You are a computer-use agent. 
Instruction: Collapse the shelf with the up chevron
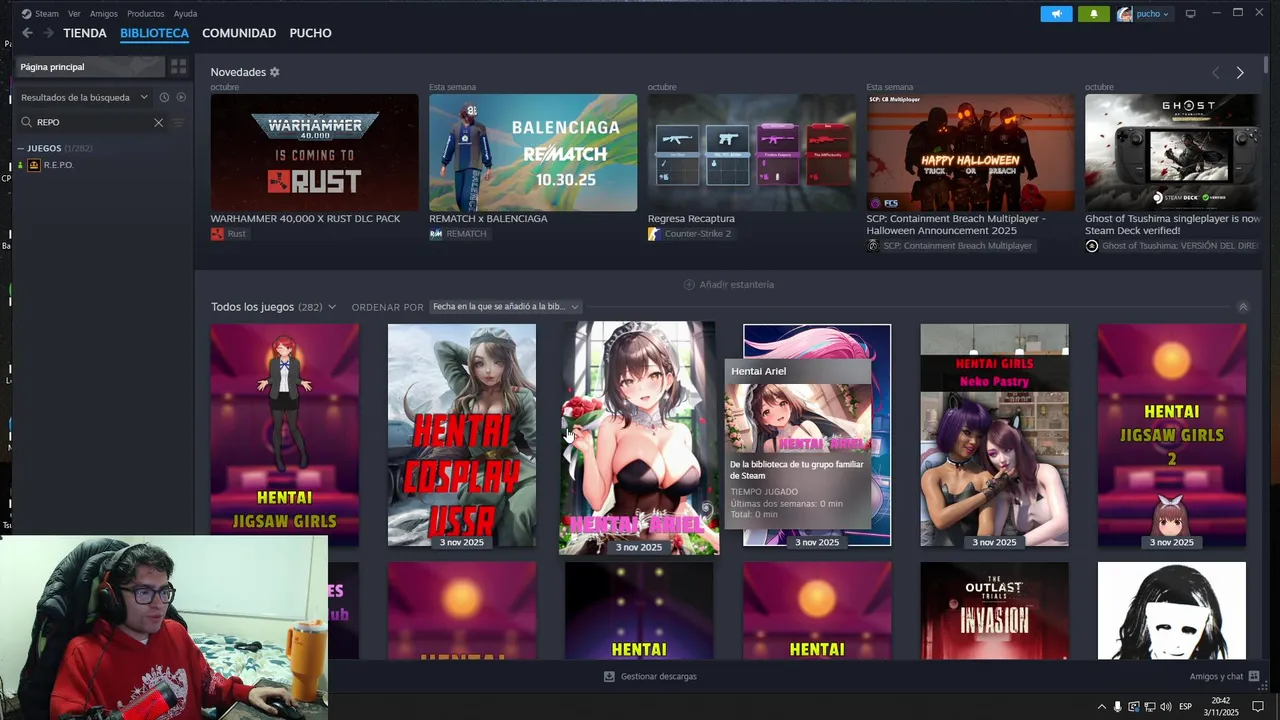coord(1243,307)
